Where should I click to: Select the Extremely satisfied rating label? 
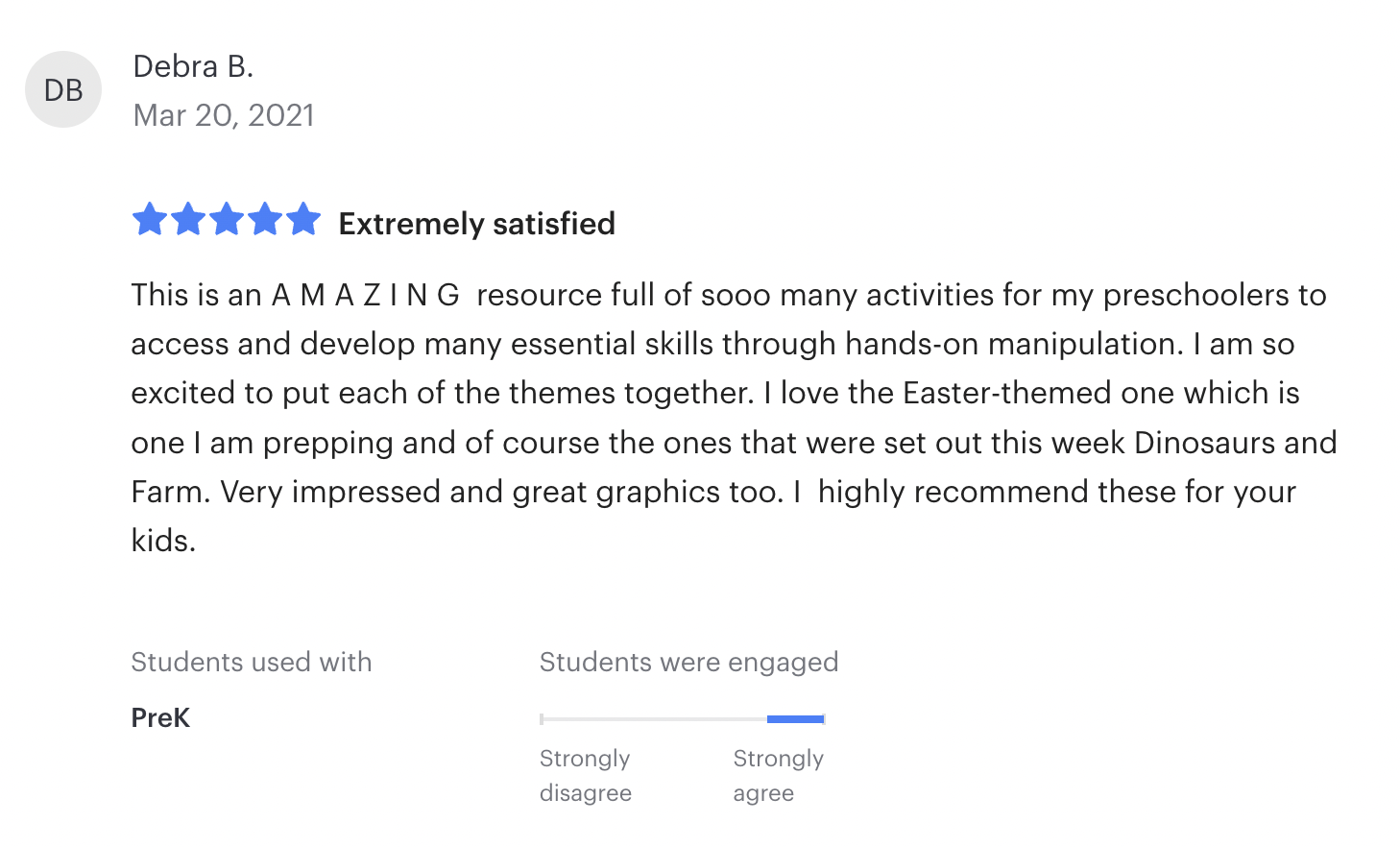point(476,224)
